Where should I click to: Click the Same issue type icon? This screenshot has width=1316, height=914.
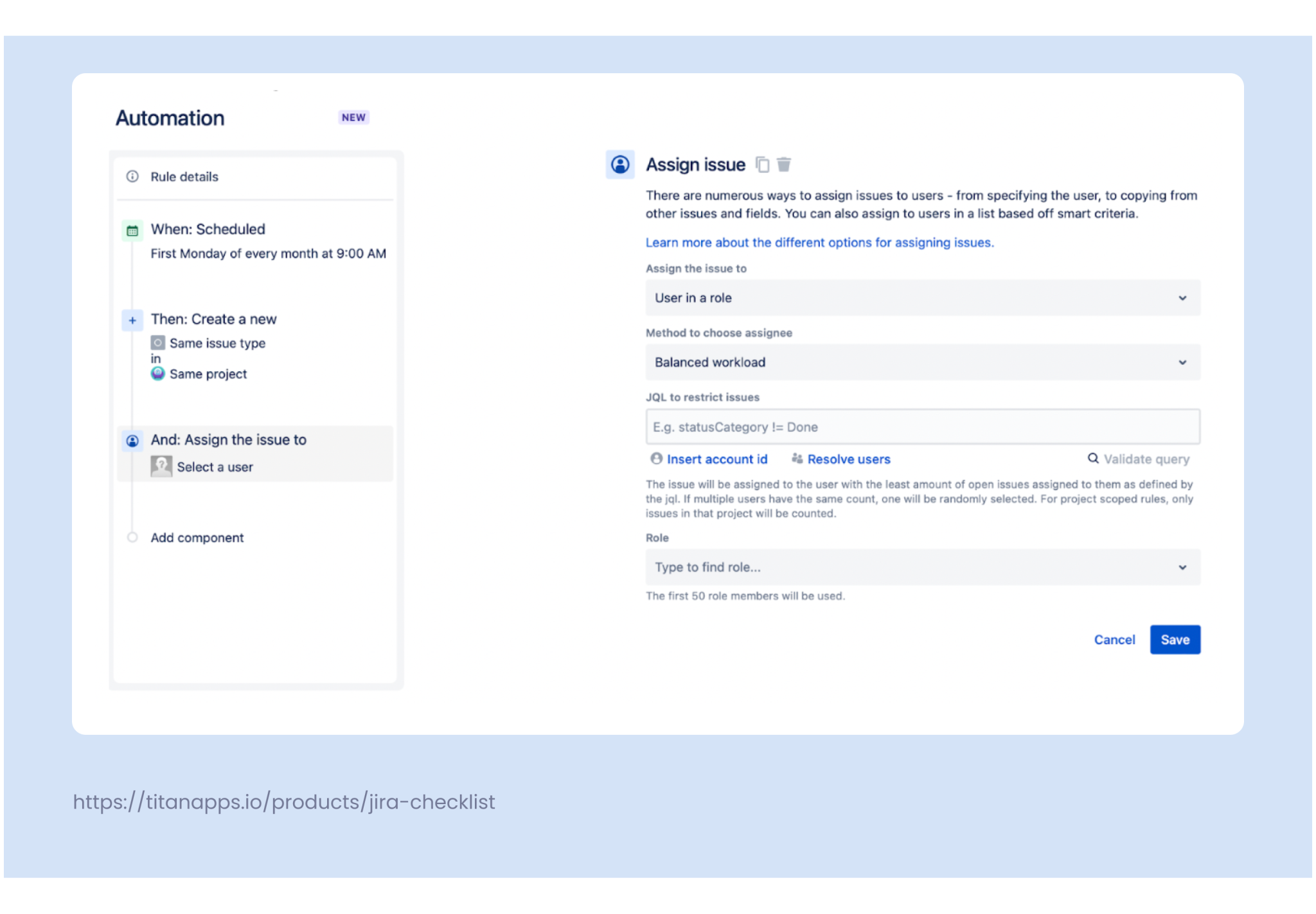[x=157, y=343]
